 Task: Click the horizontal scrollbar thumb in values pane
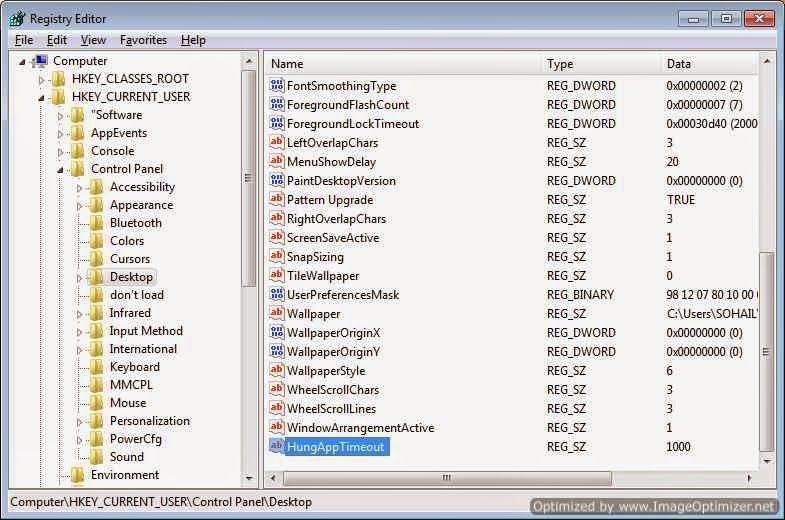pos(447,478)
